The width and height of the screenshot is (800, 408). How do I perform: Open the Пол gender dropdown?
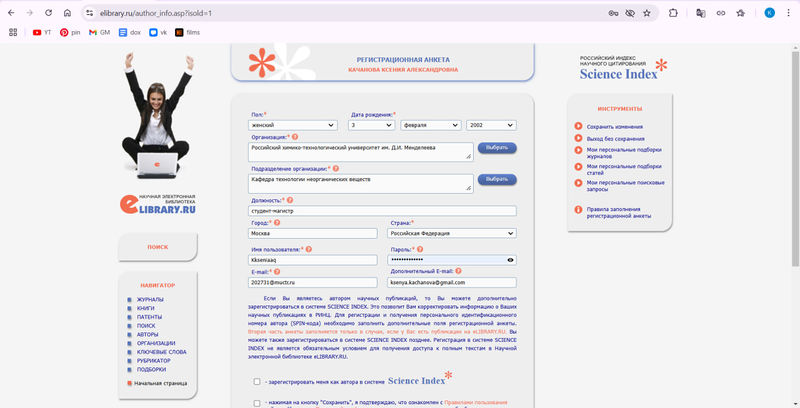(x=296, y=124)
